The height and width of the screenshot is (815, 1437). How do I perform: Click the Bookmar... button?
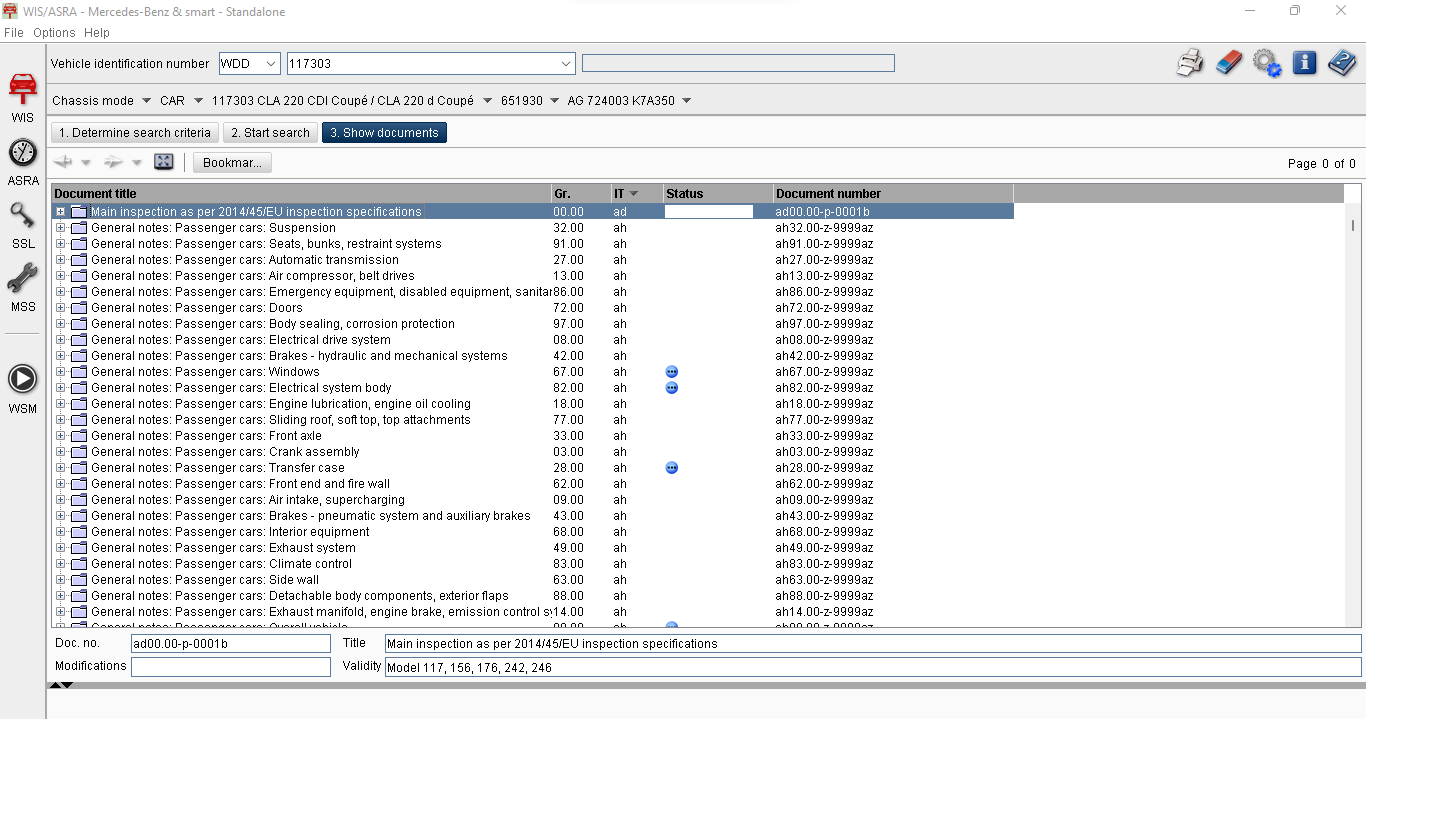(232, 163)
